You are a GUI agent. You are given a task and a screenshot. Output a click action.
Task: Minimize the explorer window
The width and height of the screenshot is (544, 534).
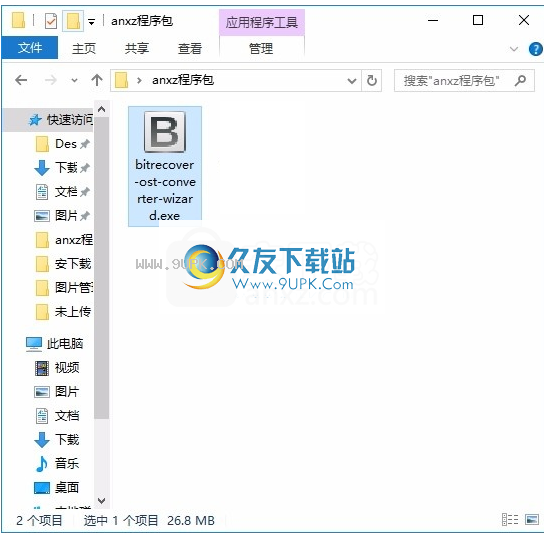pos(433,20)
